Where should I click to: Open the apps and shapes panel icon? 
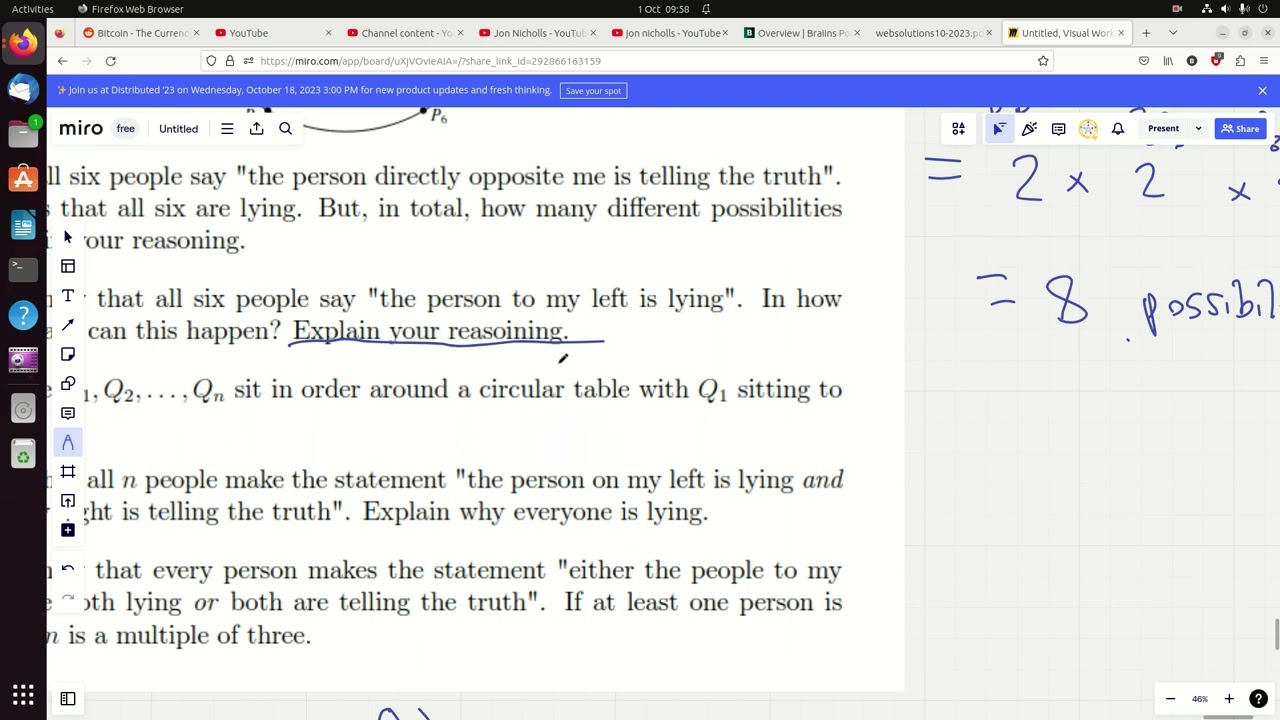pos(958,129)
